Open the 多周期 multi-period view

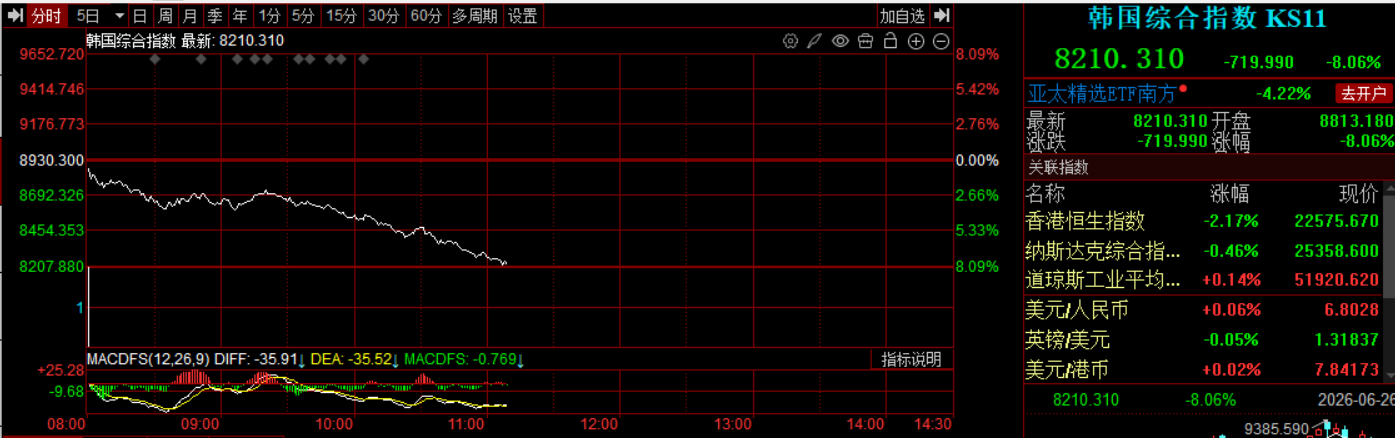(x=474, y=15)
